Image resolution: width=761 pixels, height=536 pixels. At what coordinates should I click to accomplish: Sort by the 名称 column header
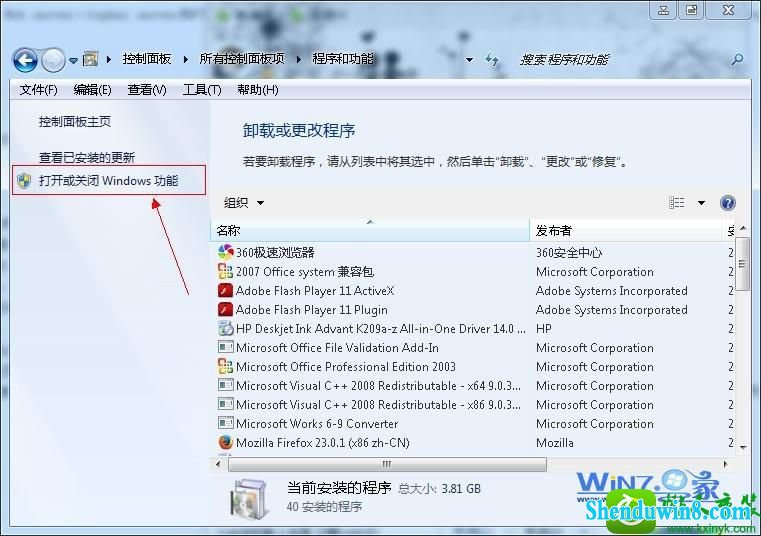point(370,230)
